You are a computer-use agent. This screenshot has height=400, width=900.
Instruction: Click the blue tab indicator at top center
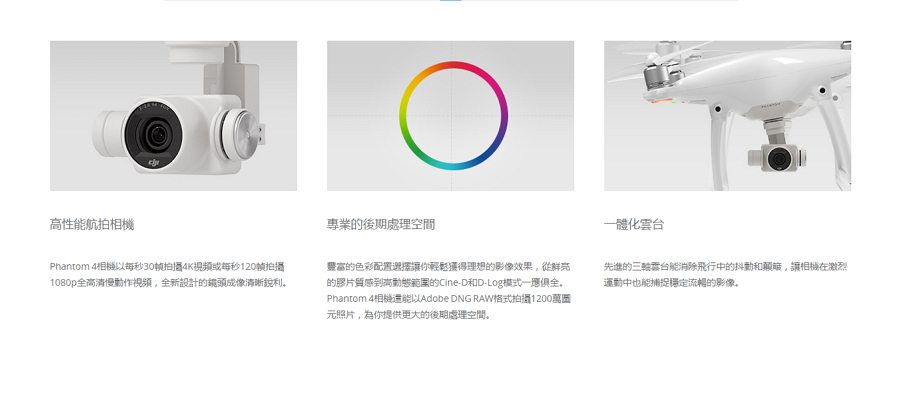(451, 1)
